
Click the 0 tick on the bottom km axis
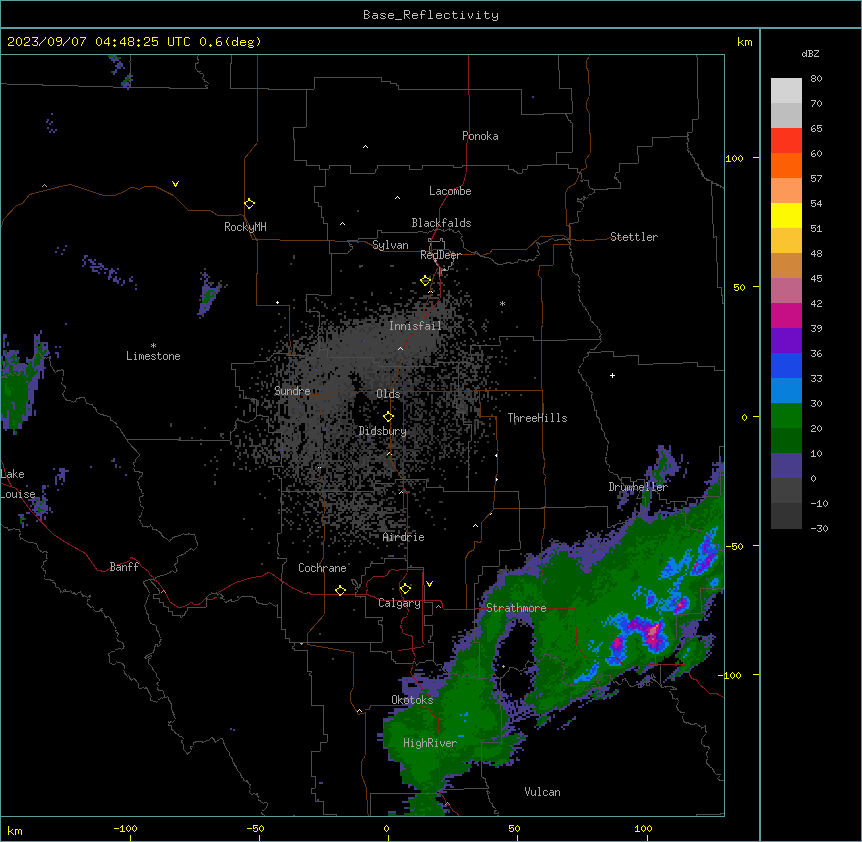pos(386,828)
